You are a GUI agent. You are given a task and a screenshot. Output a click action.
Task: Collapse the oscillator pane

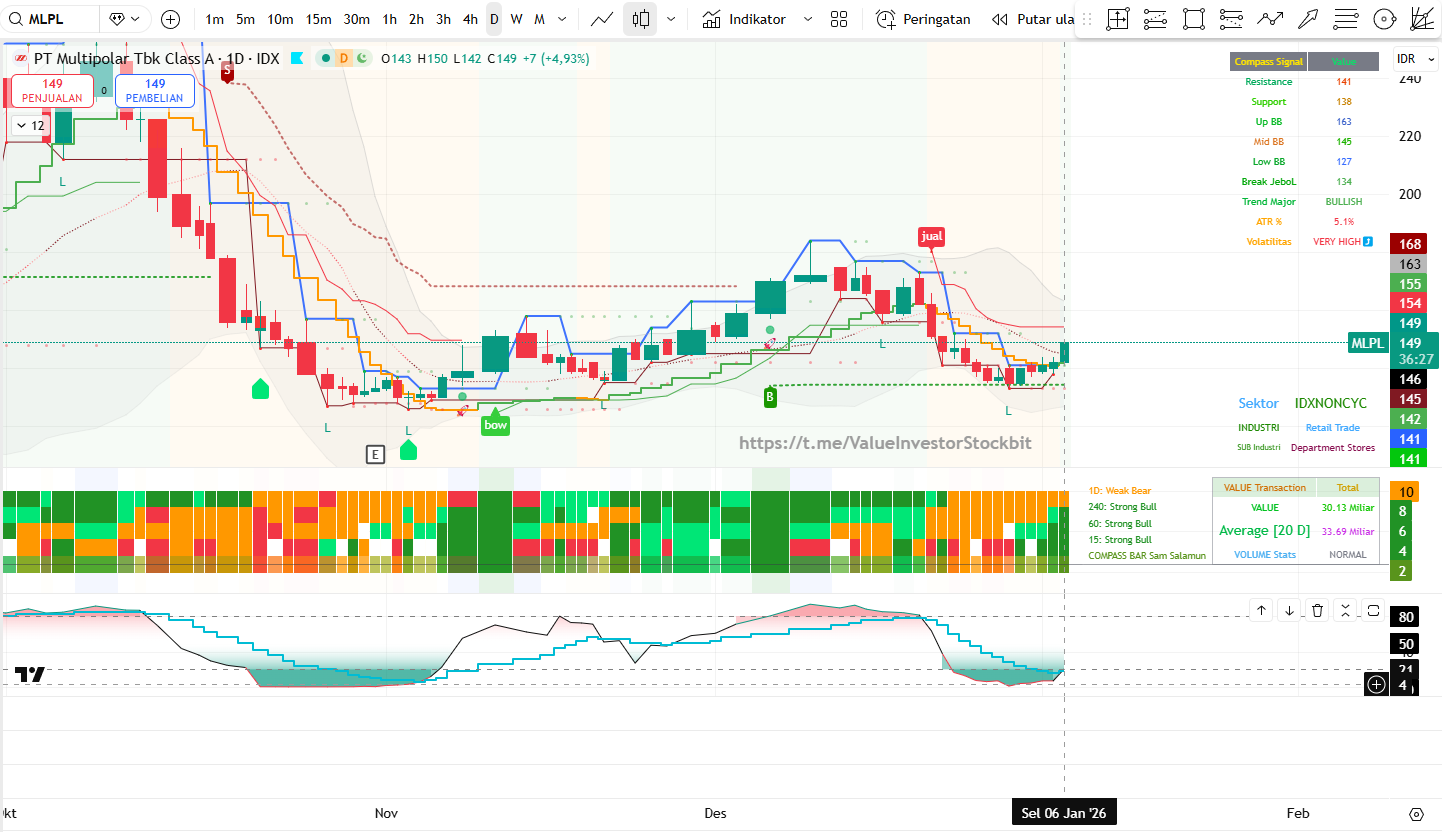click(x=1346, y=610)
